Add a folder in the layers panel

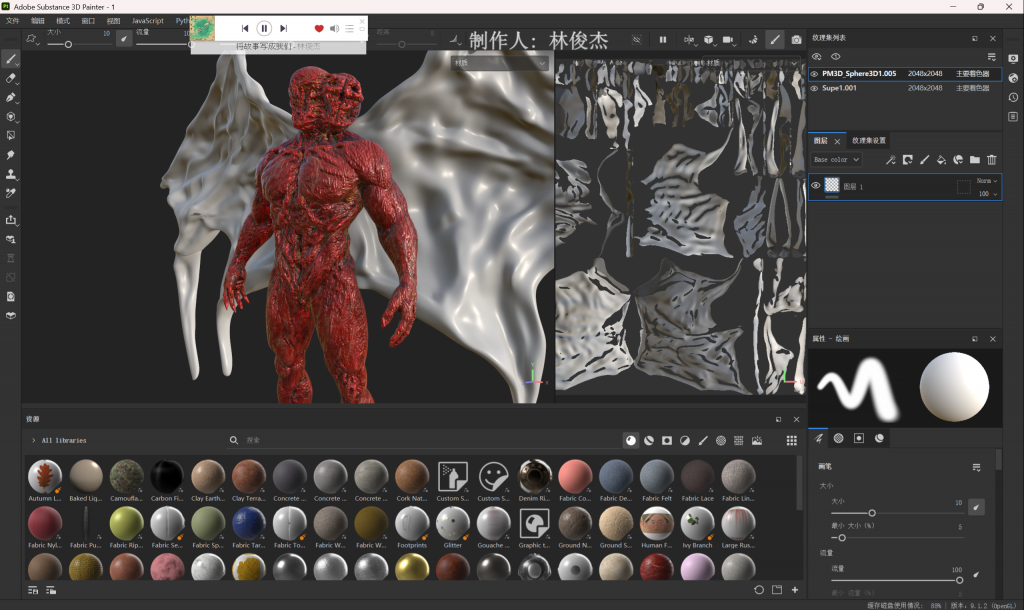tap(975, 159)
